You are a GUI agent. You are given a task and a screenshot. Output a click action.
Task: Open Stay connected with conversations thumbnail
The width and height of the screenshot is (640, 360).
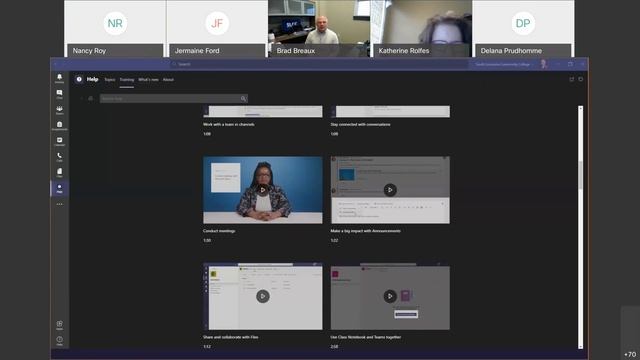click(x=390, y=111)
